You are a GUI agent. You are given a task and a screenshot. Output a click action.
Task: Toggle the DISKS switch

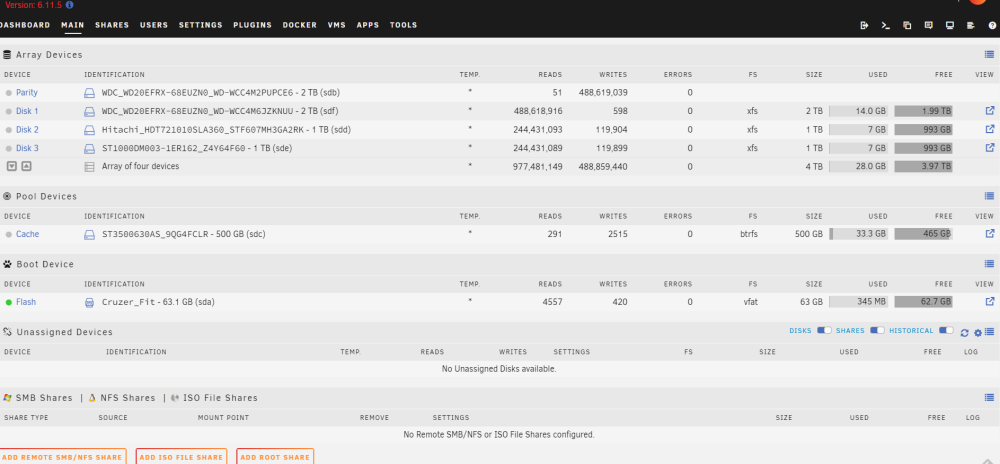pos(824,330)
